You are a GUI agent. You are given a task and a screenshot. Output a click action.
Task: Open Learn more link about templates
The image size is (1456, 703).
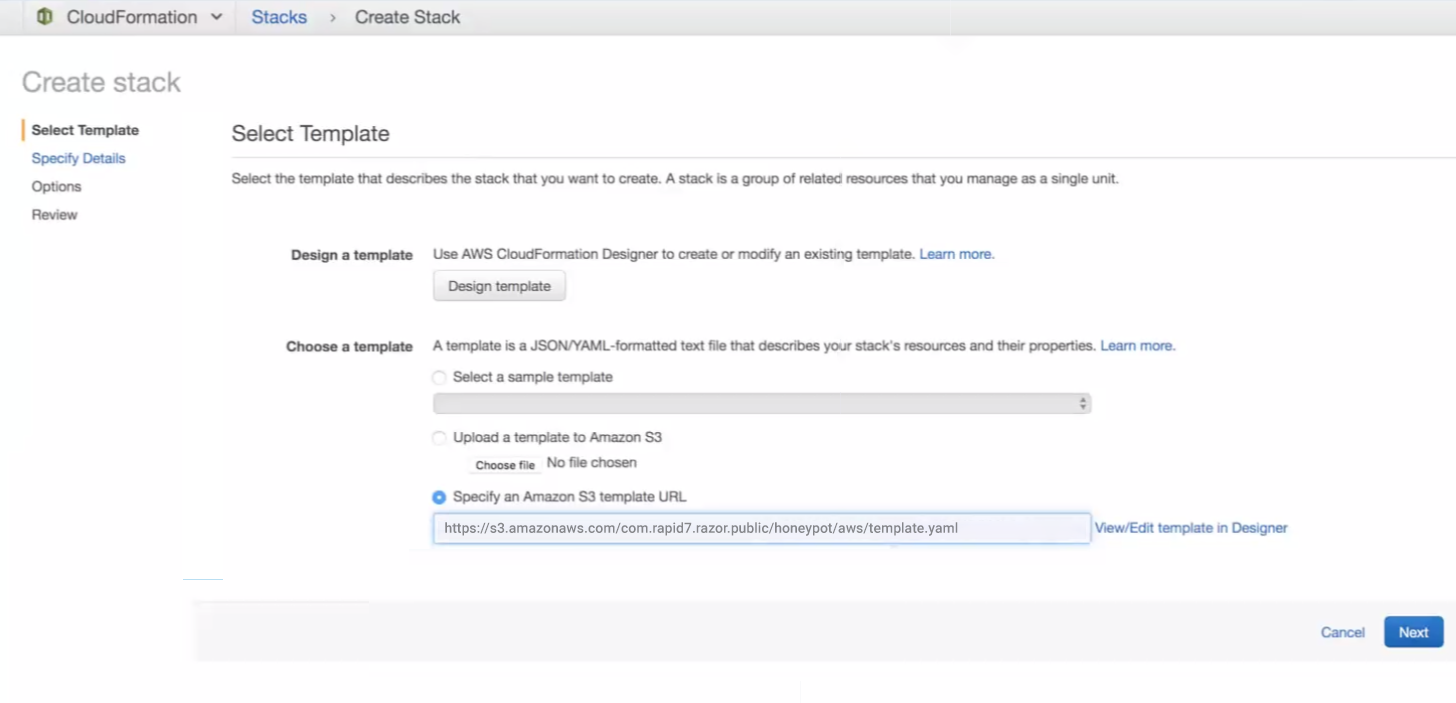(x=1137, y=345)
